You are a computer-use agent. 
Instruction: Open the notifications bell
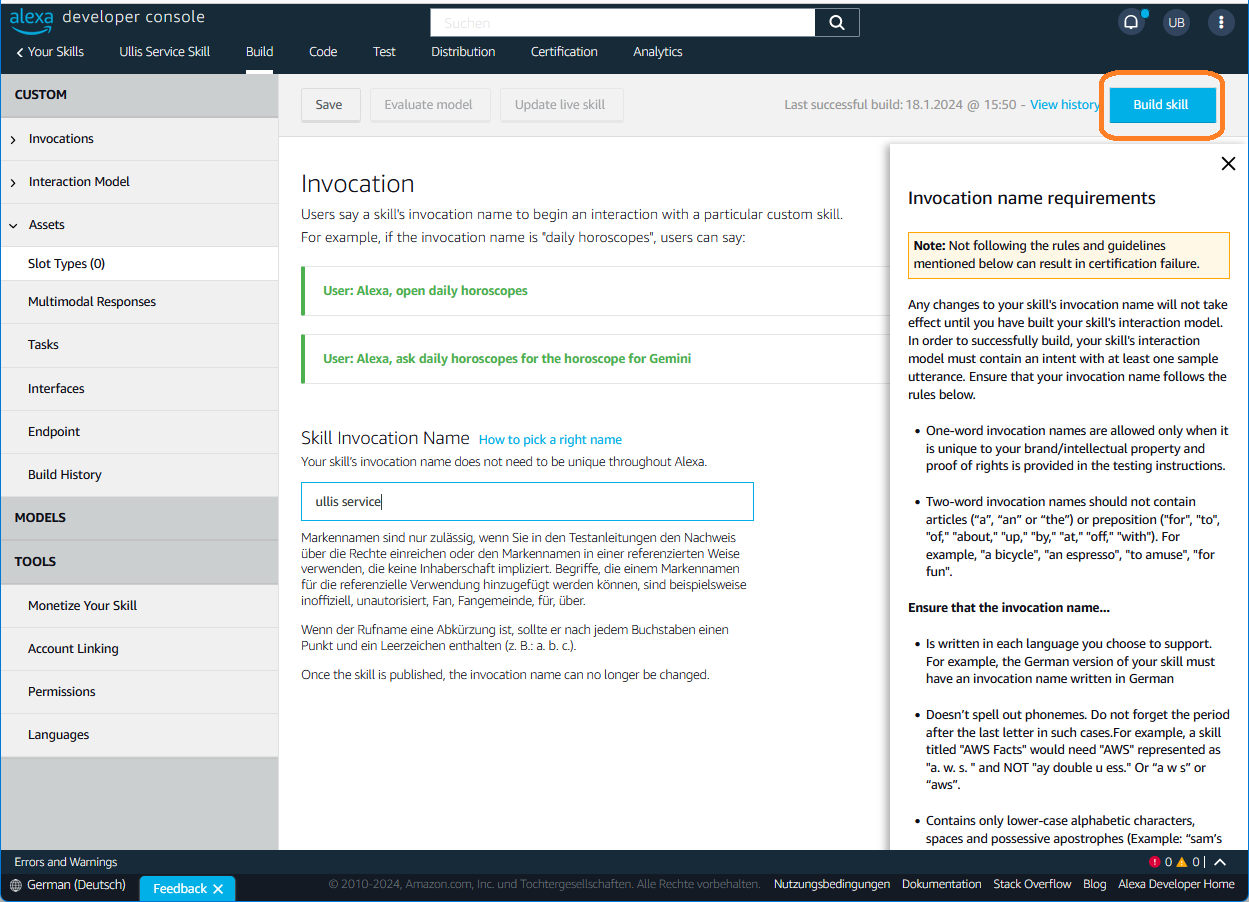point(1131,23)
